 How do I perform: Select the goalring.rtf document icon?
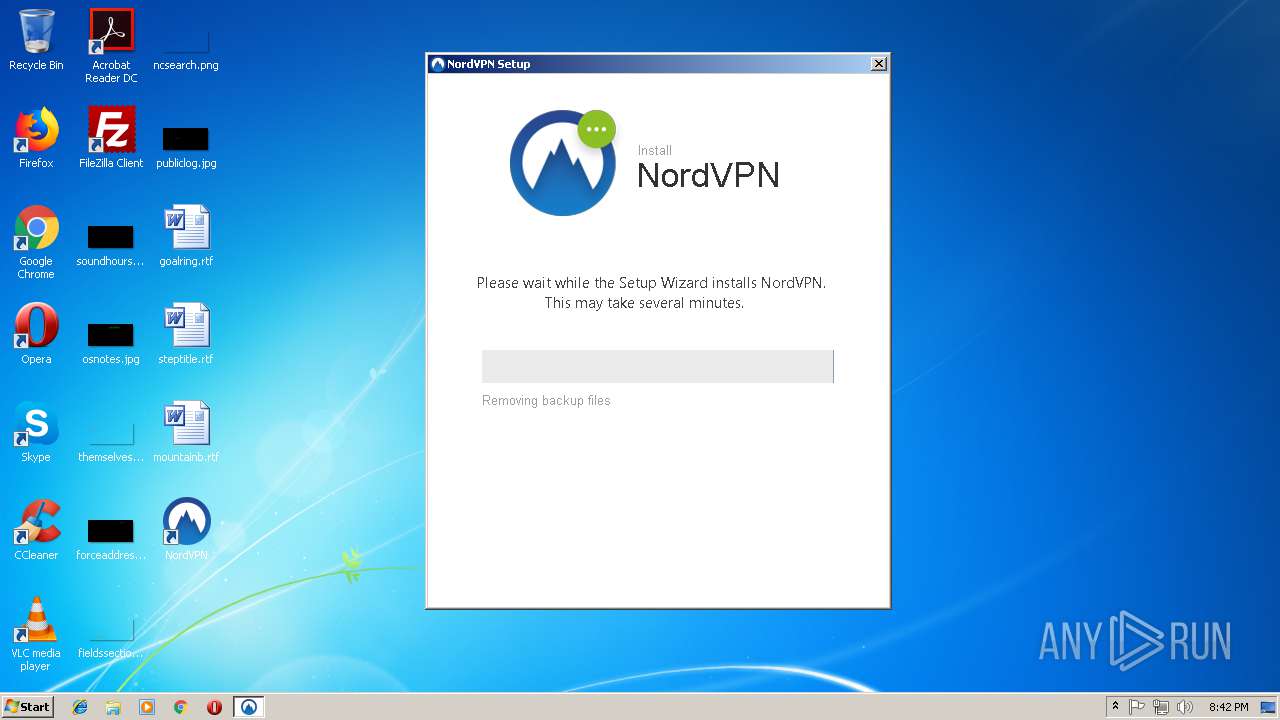(186, 236)
